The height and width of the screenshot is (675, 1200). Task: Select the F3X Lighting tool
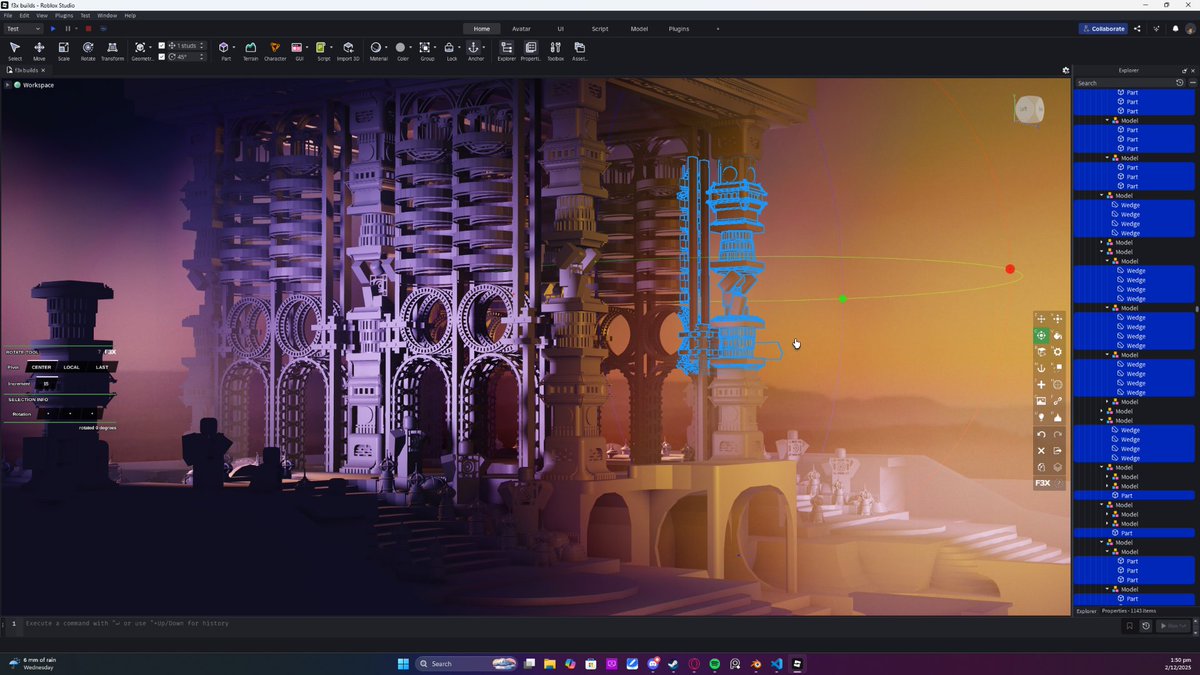click(1042, 417)
